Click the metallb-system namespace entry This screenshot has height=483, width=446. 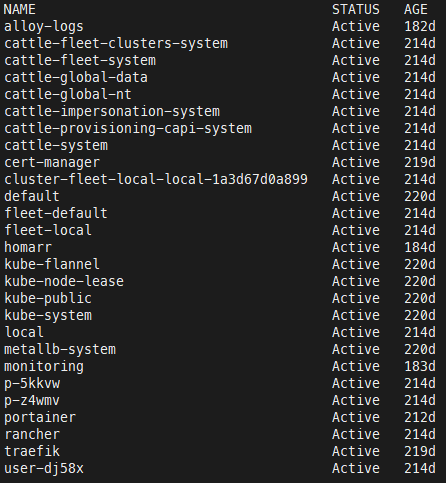tap(60, 349)
